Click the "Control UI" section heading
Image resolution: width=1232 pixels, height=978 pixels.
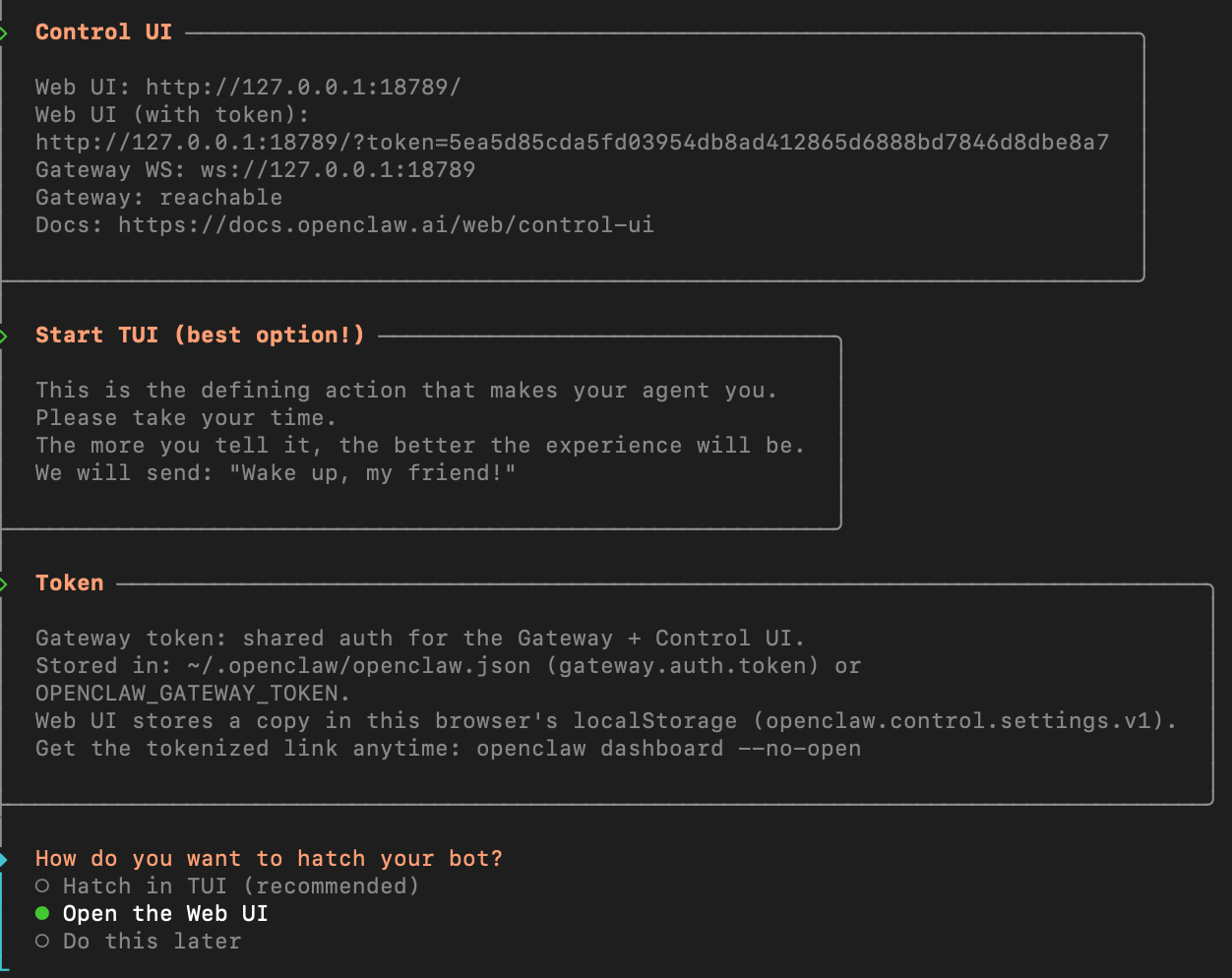pyautogui.click(x=103, y=32)
